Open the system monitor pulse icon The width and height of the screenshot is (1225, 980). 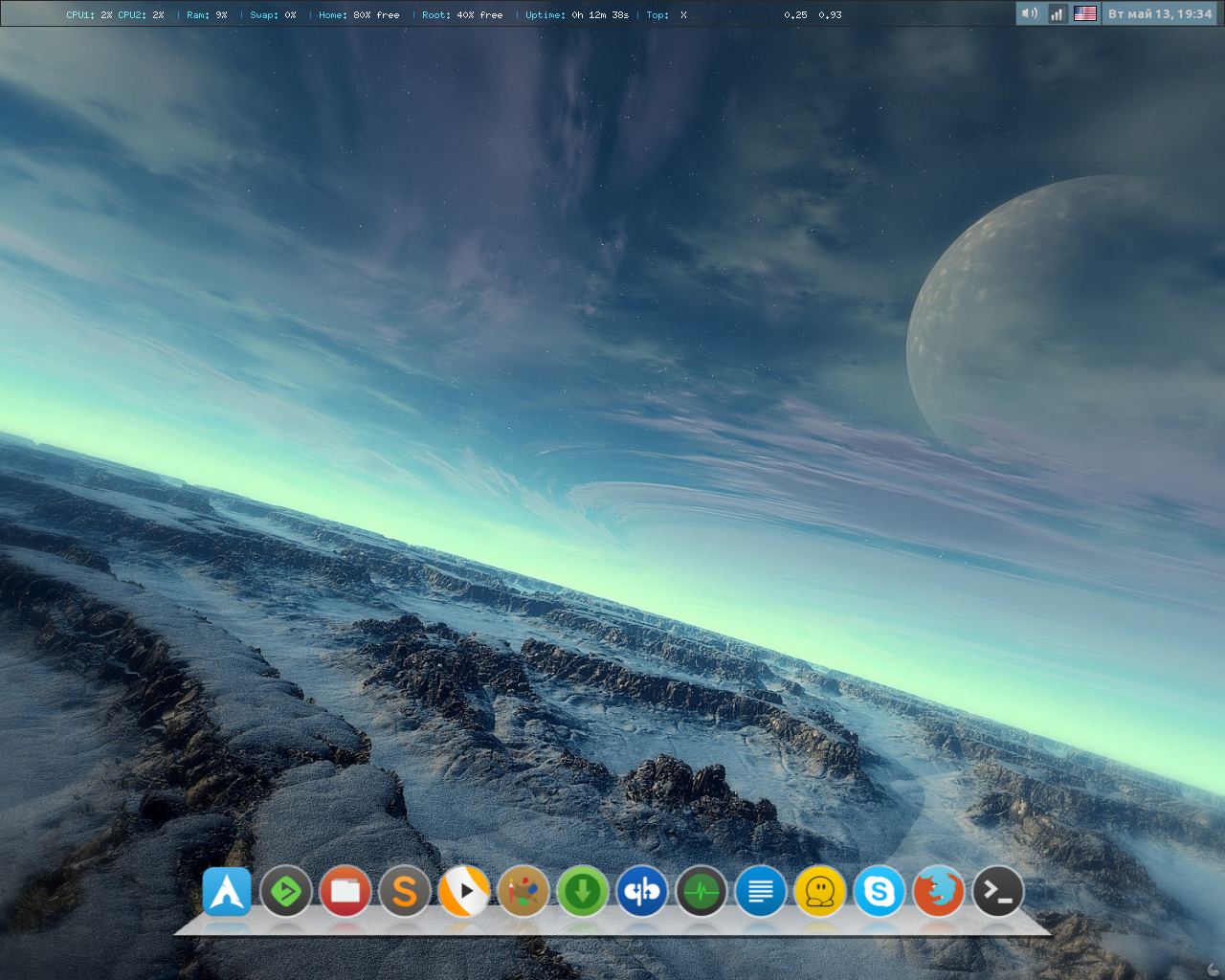(702, 892)
